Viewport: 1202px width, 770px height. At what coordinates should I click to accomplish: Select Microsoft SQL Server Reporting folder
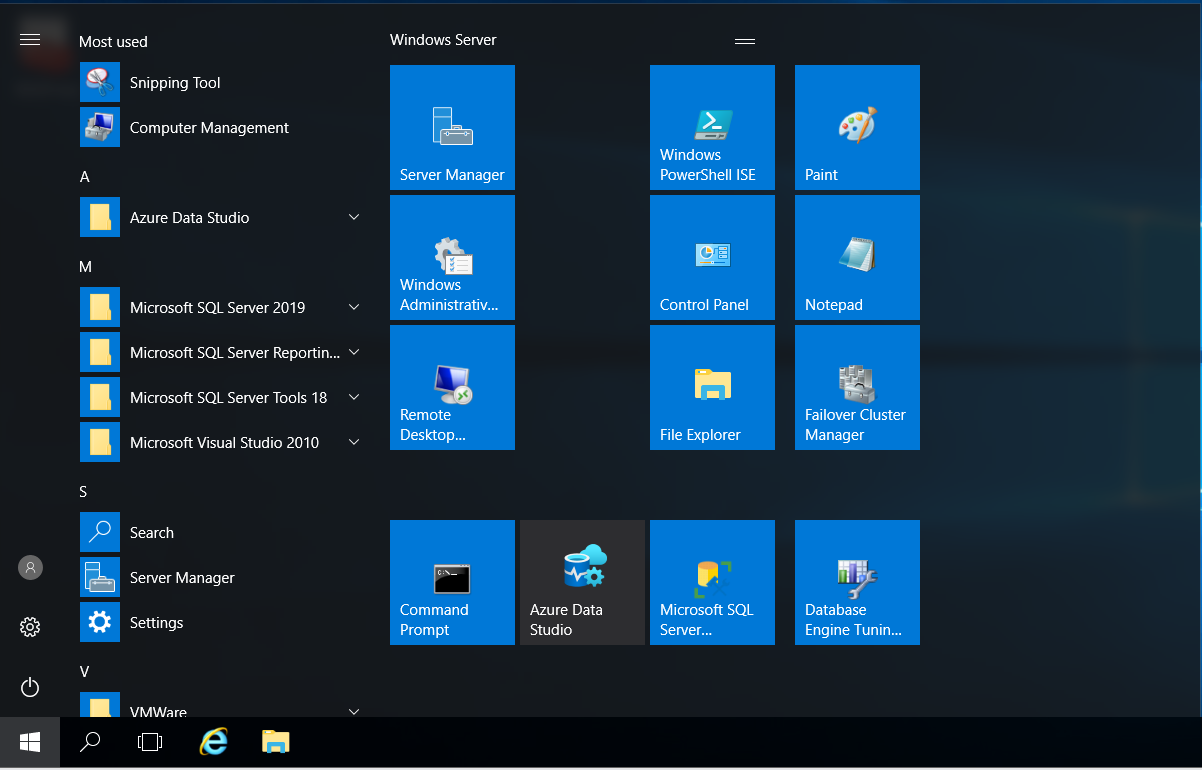(222, 353)
